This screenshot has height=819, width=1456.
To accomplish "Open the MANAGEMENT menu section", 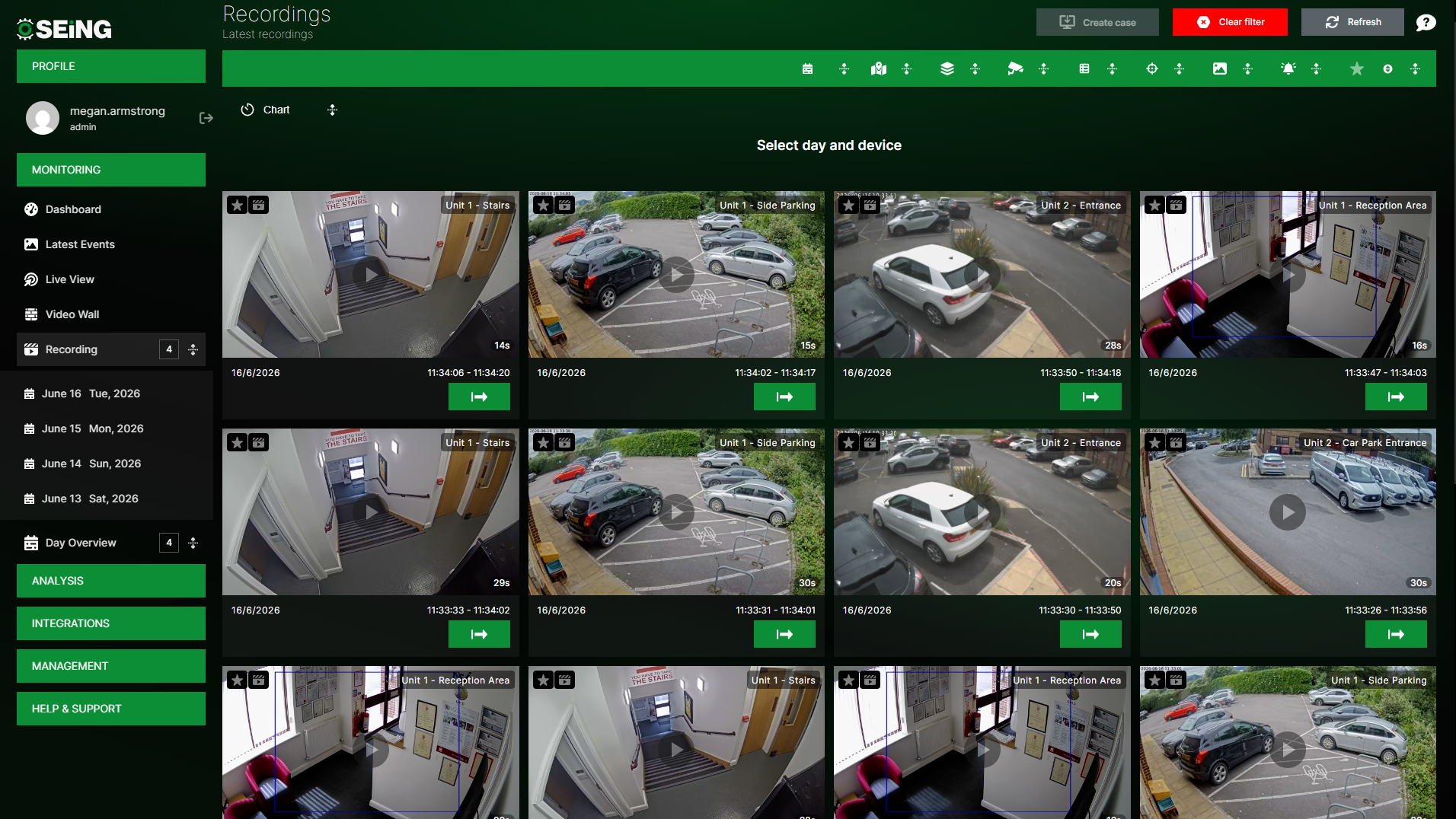I will [111, 666].
